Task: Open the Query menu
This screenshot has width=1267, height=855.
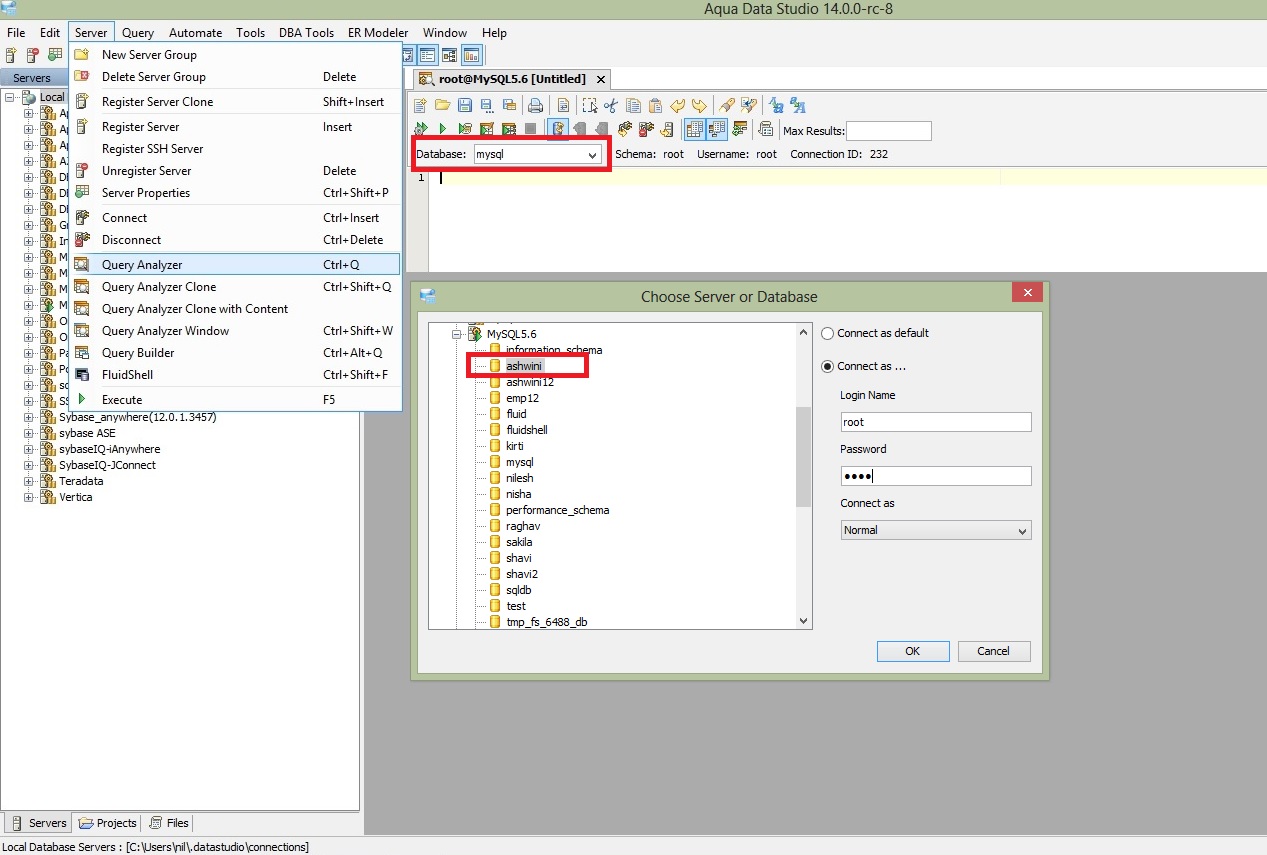Action: click(138, 32)
